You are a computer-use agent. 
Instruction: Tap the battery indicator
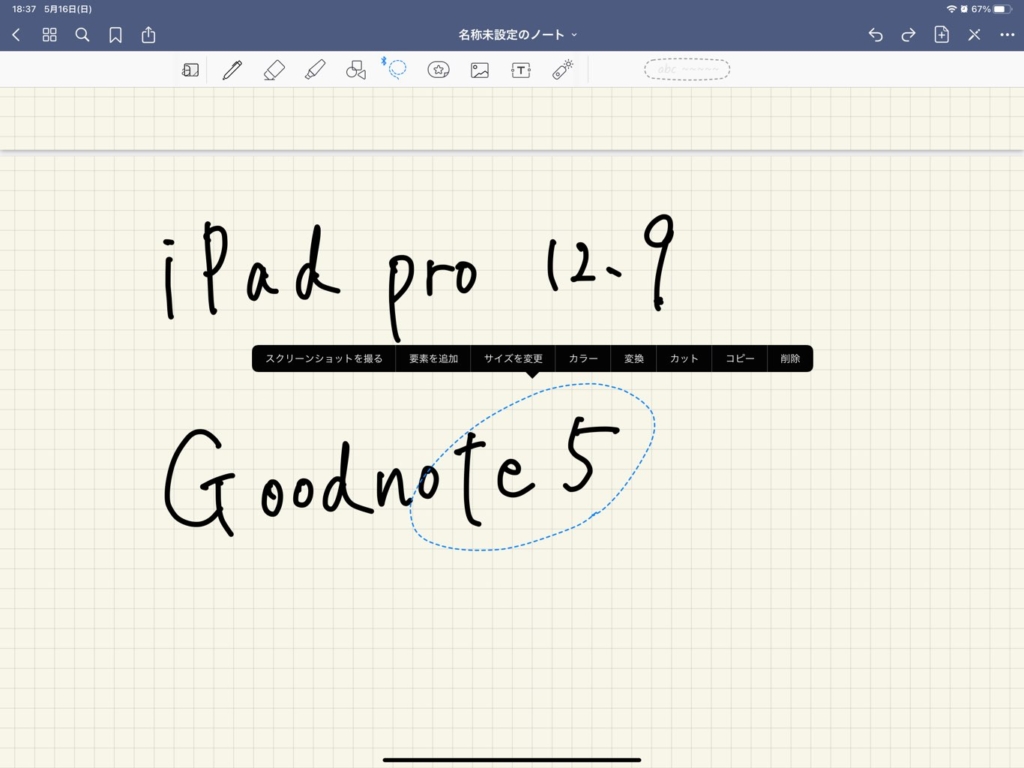[x=1002, y=9]
